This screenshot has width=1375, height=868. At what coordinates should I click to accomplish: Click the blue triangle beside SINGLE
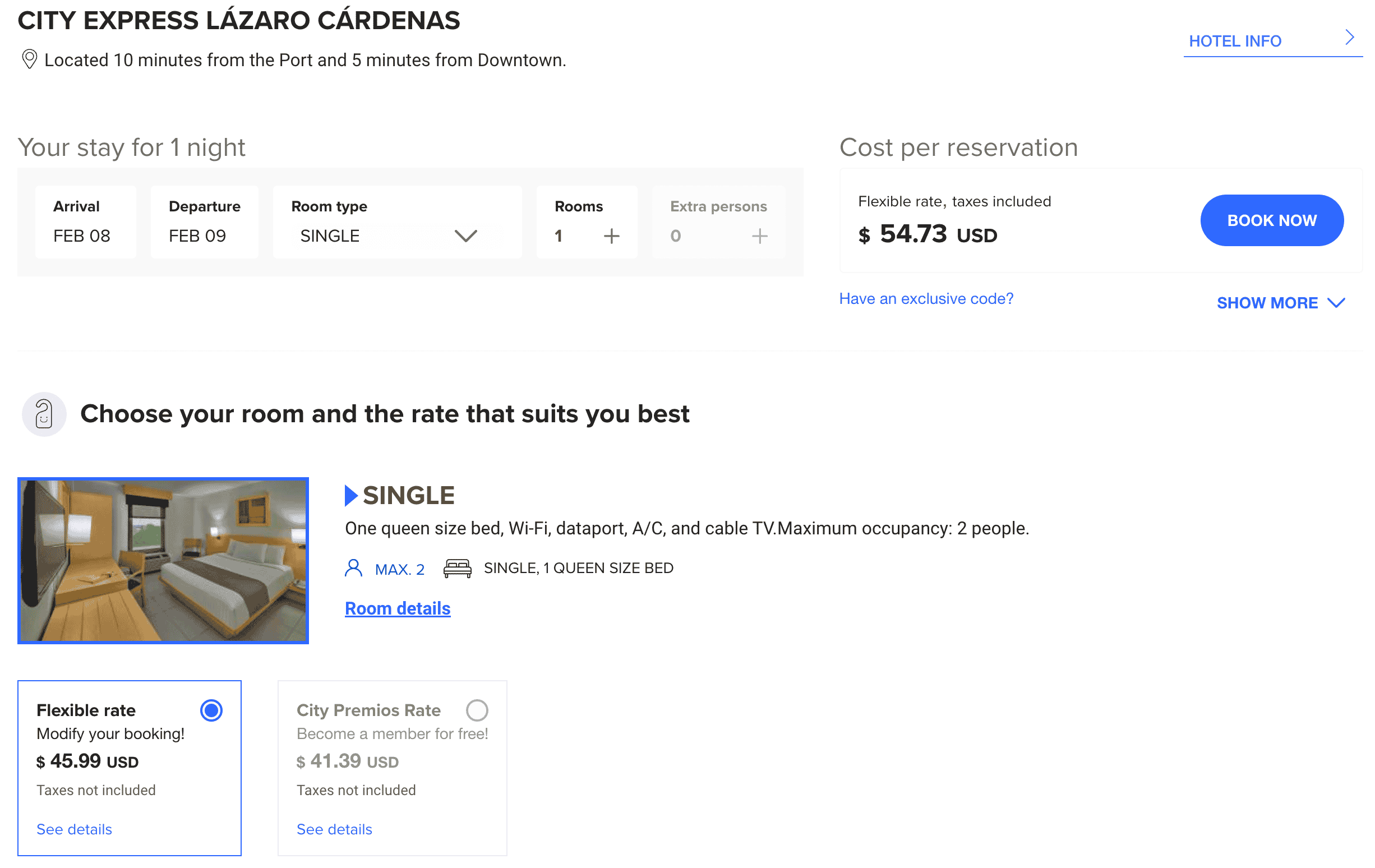pos(350,495)
